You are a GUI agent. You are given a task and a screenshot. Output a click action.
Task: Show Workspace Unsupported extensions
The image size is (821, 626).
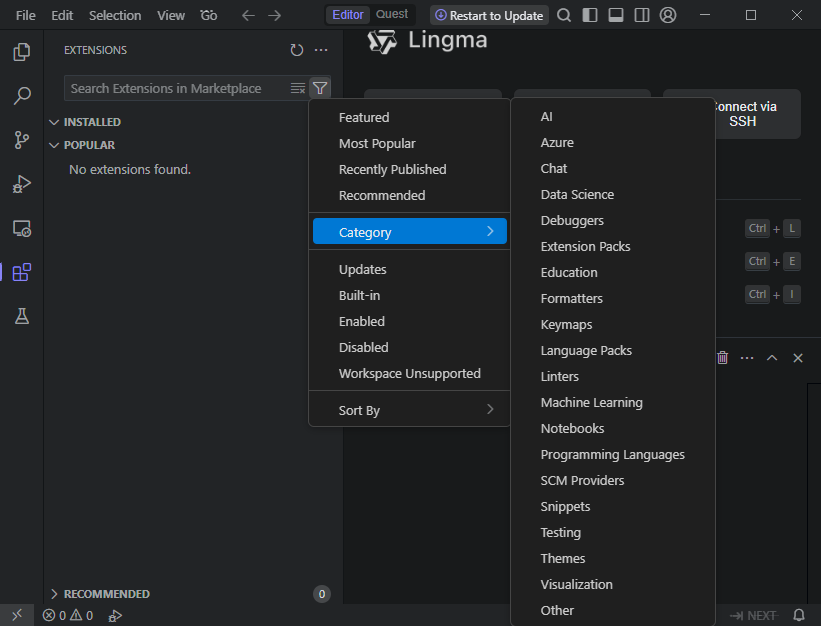pos(409,373)
